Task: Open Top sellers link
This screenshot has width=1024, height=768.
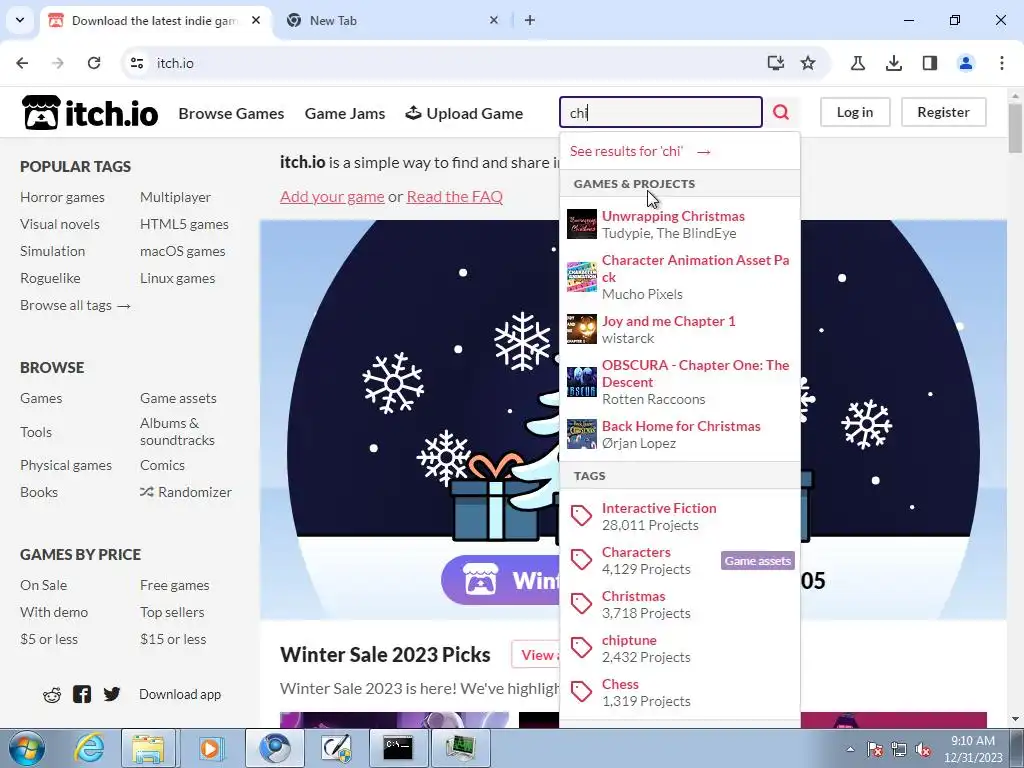Action: (172, 612)
